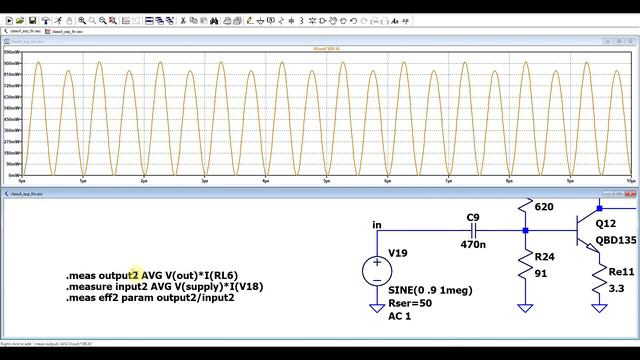The height and width of the screenshot is (360, 640).
Task: Click the Autorange plot icon
Action: pos(126,20)
